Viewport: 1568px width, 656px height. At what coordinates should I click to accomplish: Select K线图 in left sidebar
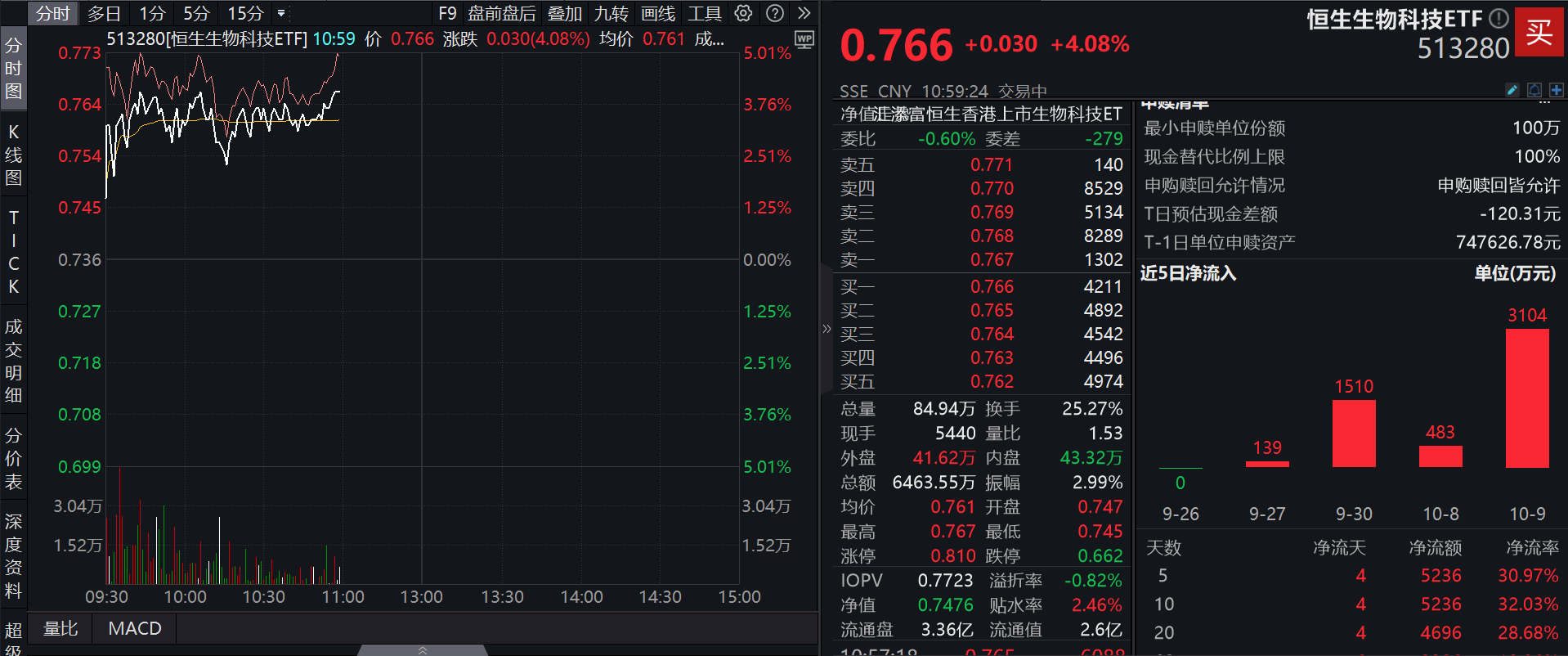(x=13, y=155)
